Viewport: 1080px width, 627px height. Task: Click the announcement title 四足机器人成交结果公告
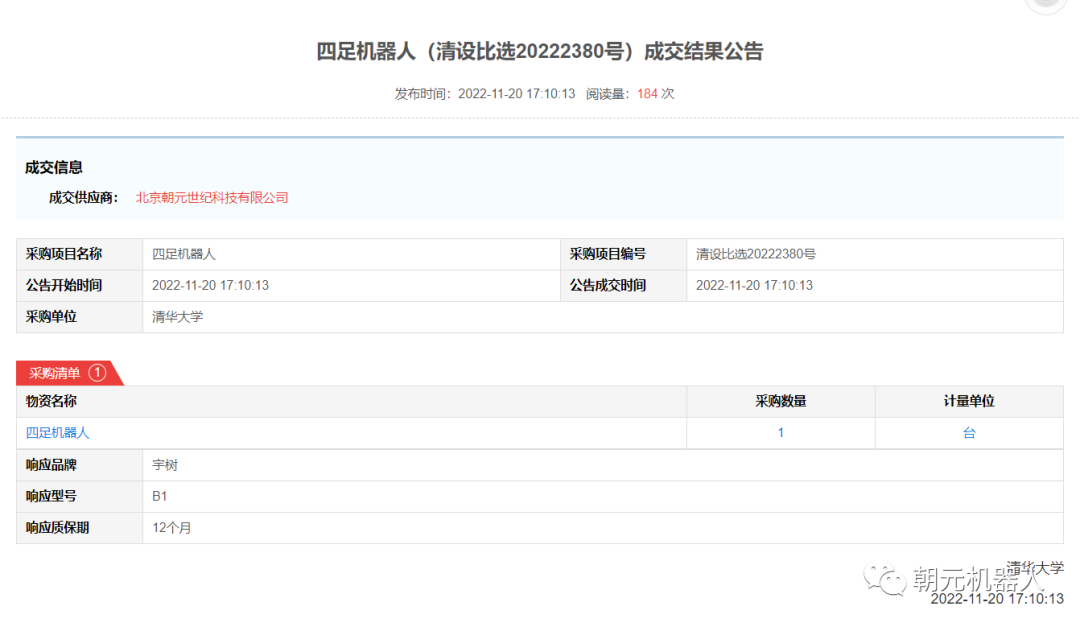pos(540,51)
